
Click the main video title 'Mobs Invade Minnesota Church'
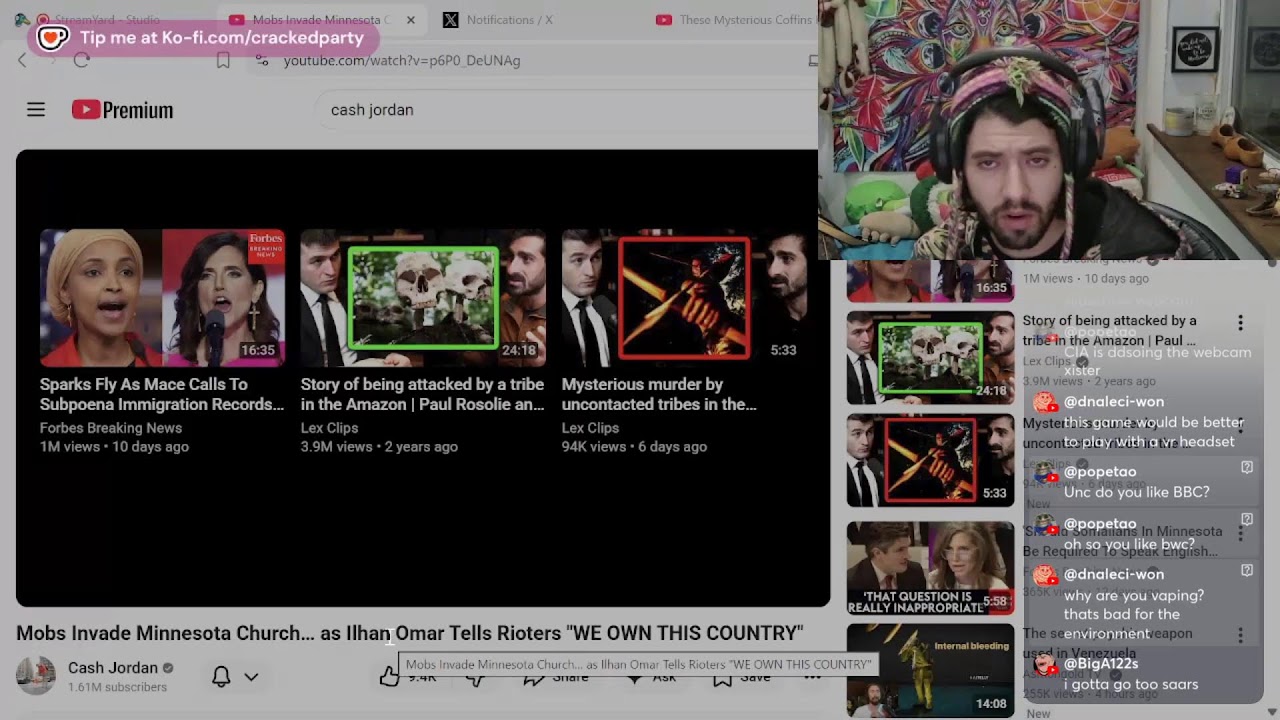[410, 633]
